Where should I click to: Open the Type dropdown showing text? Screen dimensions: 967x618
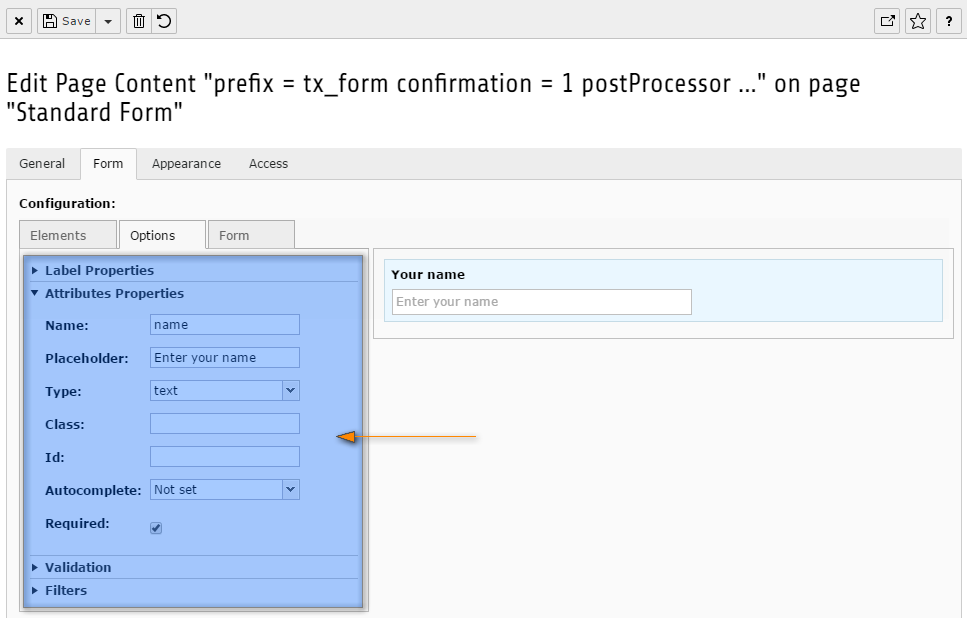pos(224,390)
